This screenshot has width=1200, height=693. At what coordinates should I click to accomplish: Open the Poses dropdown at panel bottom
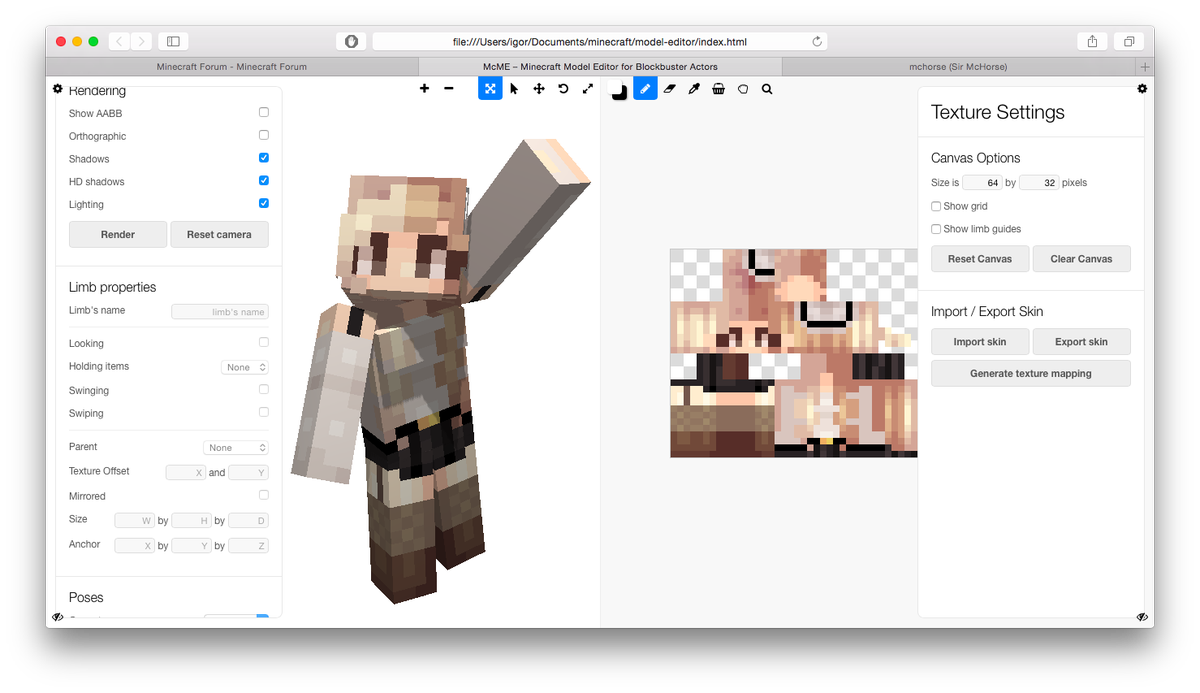[x=236, y=617]
